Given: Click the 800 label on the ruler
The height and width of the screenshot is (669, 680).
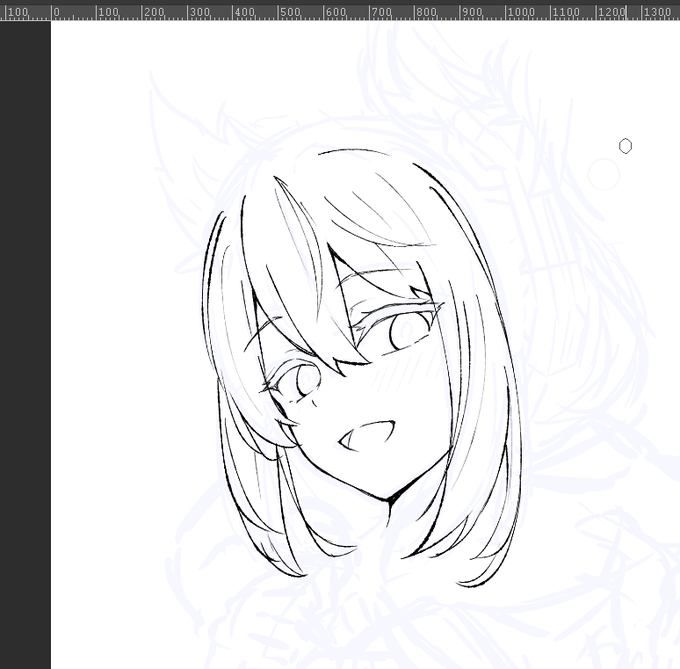Looking at the screenshot, I should (x=427, y=12).
